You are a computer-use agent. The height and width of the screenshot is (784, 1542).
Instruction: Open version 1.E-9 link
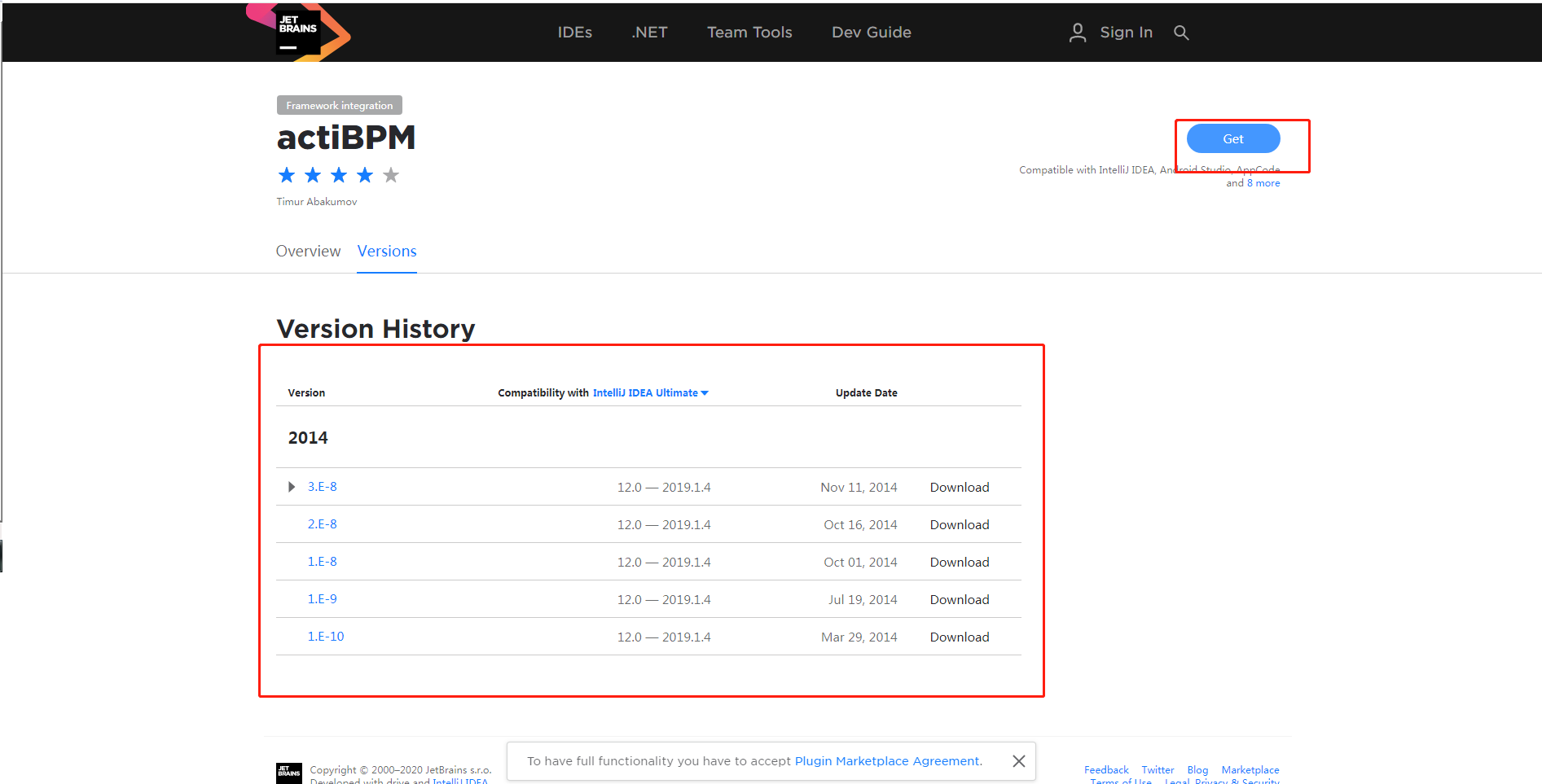coord(323,599)
